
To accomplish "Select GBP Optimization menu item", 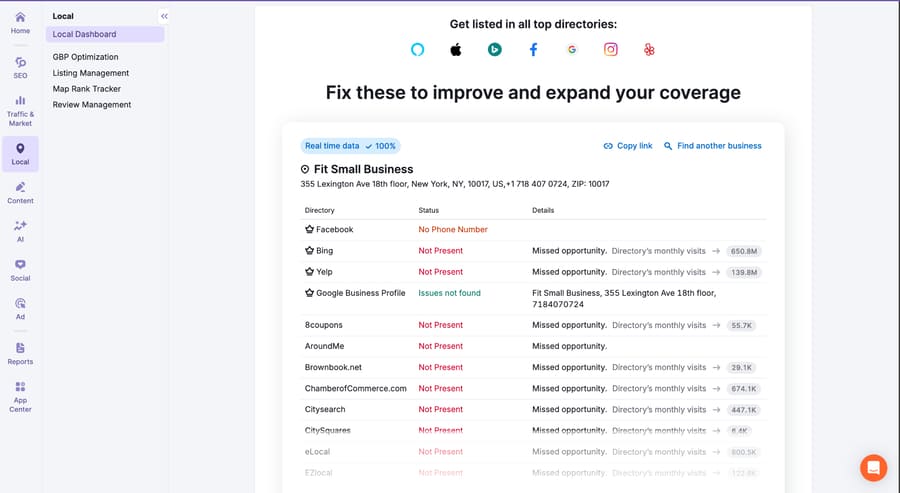I will [86, 57].
